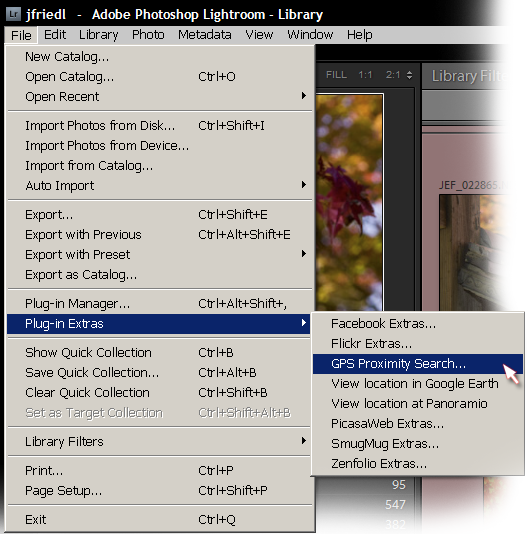Set zoom to FILL
Screen dimensions: 527x534
pyautogui.click(x=336, y=75)
